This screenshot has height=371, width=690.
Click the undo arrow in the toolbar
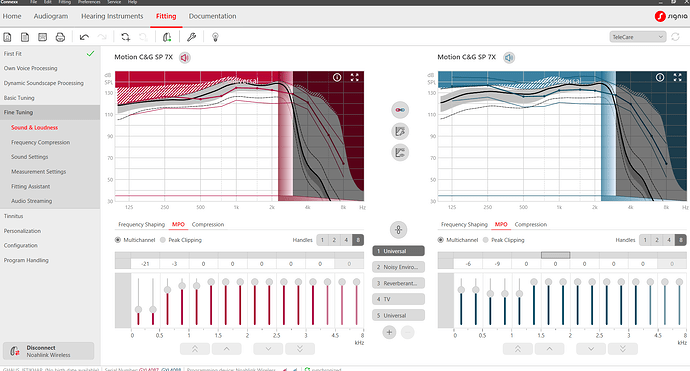[x=84, y=37]
